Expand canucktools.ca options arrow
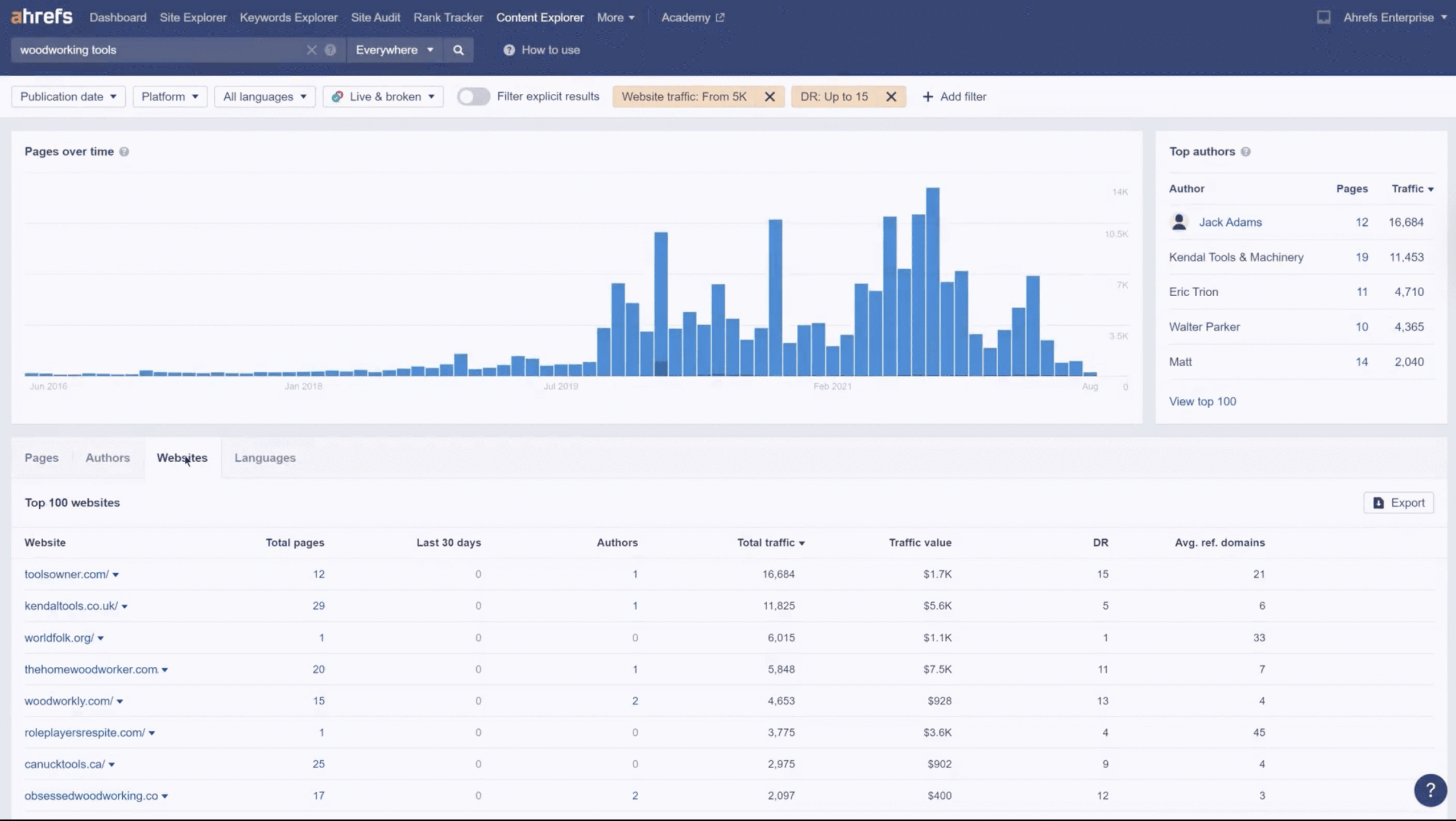Viewport: 1456px width, 821px height. tap(111, 765)
